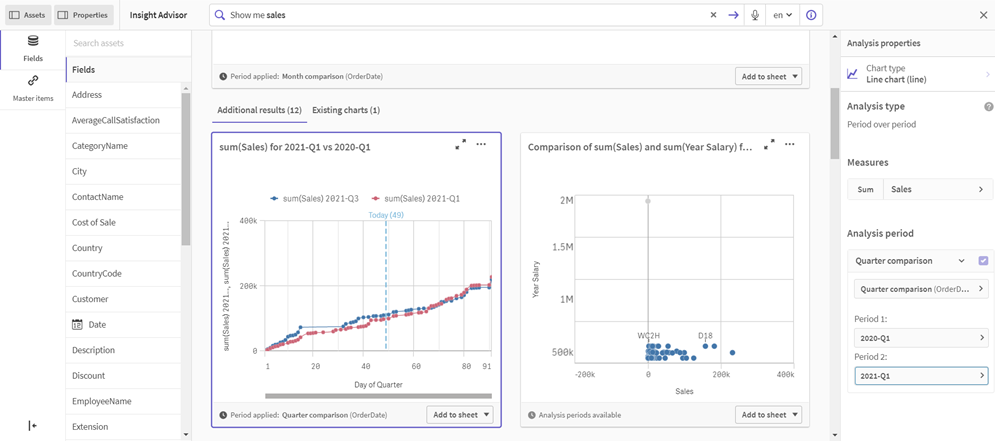This screenshot has width=995, height=441.
Task: Toggle the Analysis period checkbox
Action: coord(983,261)
